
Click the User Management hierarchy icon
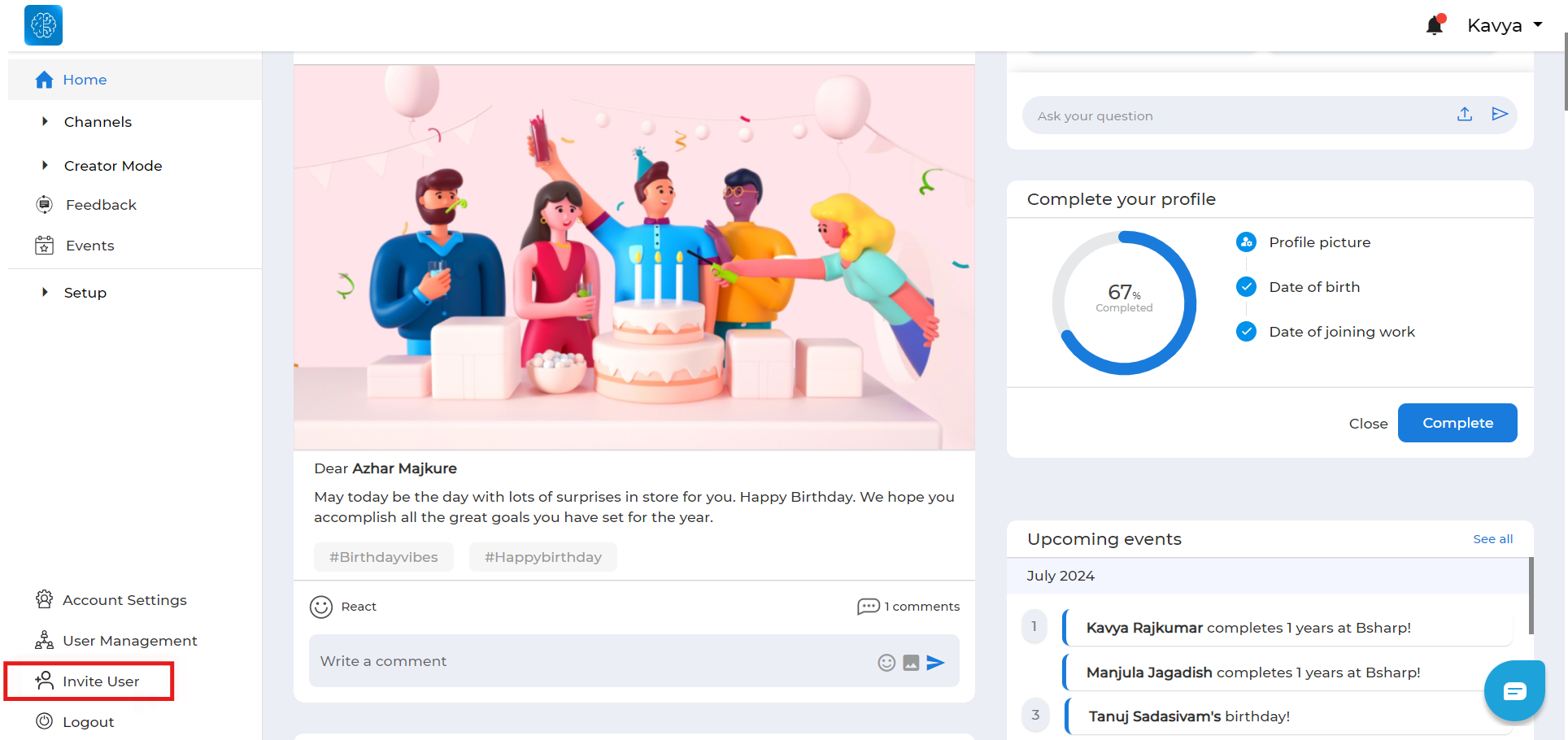pyautogui.click(x=44, y=640)
